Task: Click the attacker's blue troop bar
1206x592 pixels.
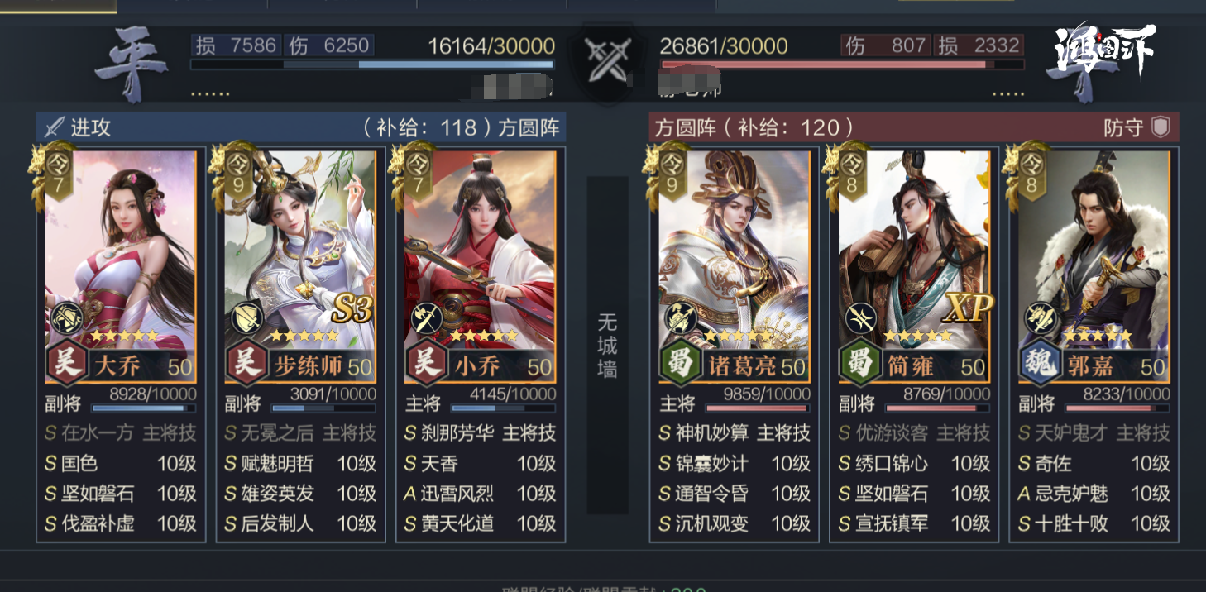Action: click(x=372, y=65)
